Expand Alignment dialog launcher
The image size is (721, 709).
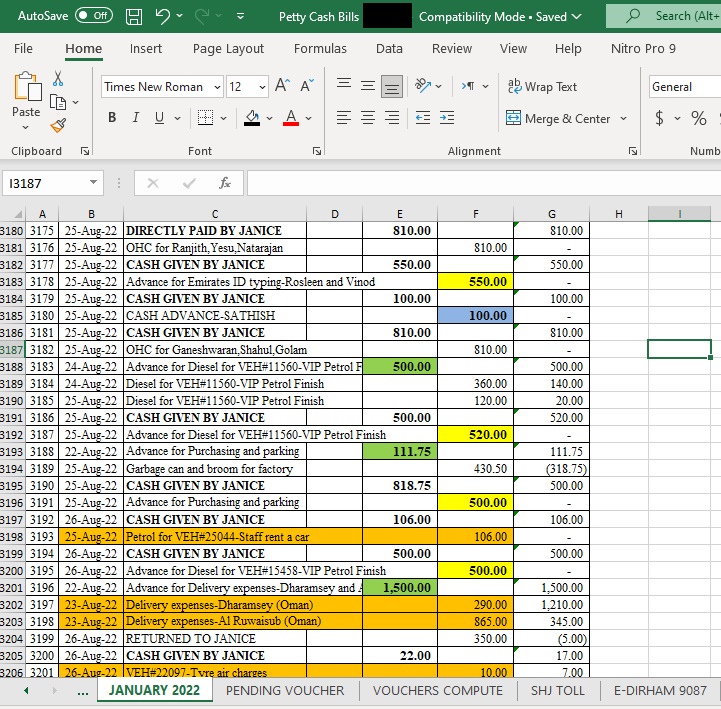[x=633, y=151]
